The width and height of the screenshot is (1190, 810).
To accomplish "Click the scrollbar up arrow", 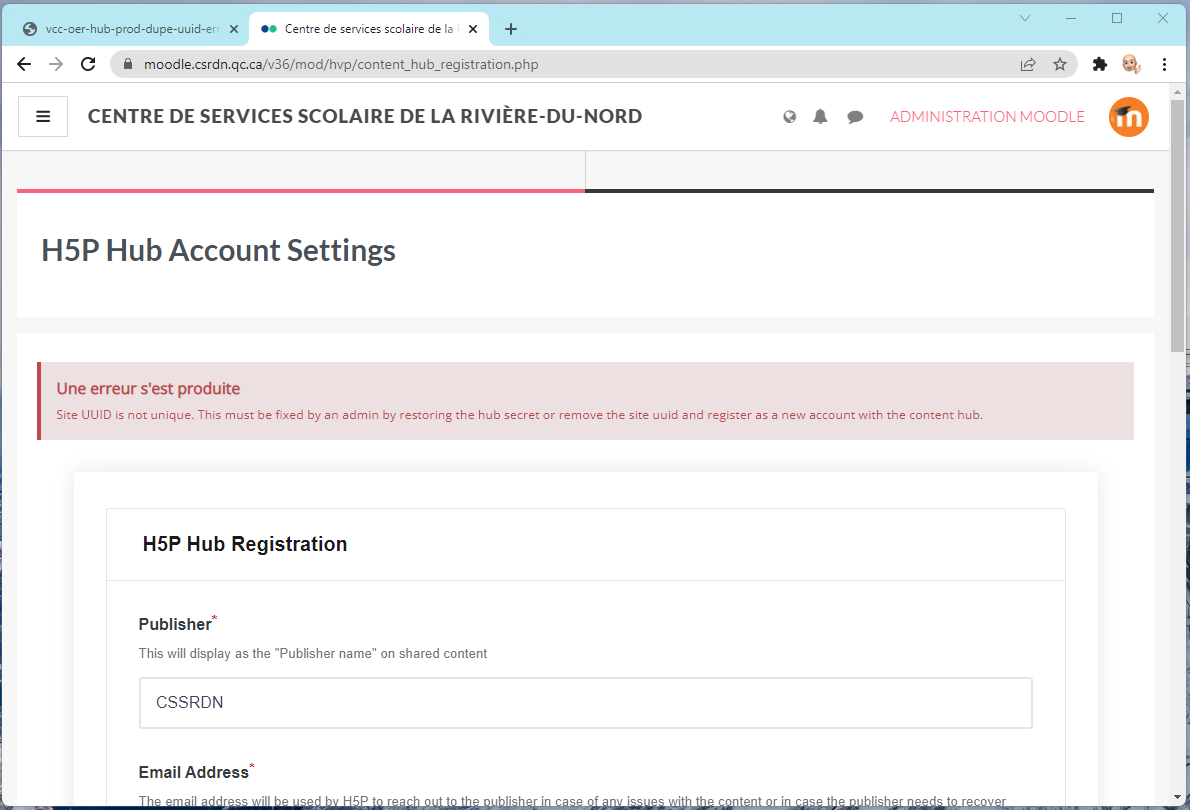I will click(x=1177, y=92).
